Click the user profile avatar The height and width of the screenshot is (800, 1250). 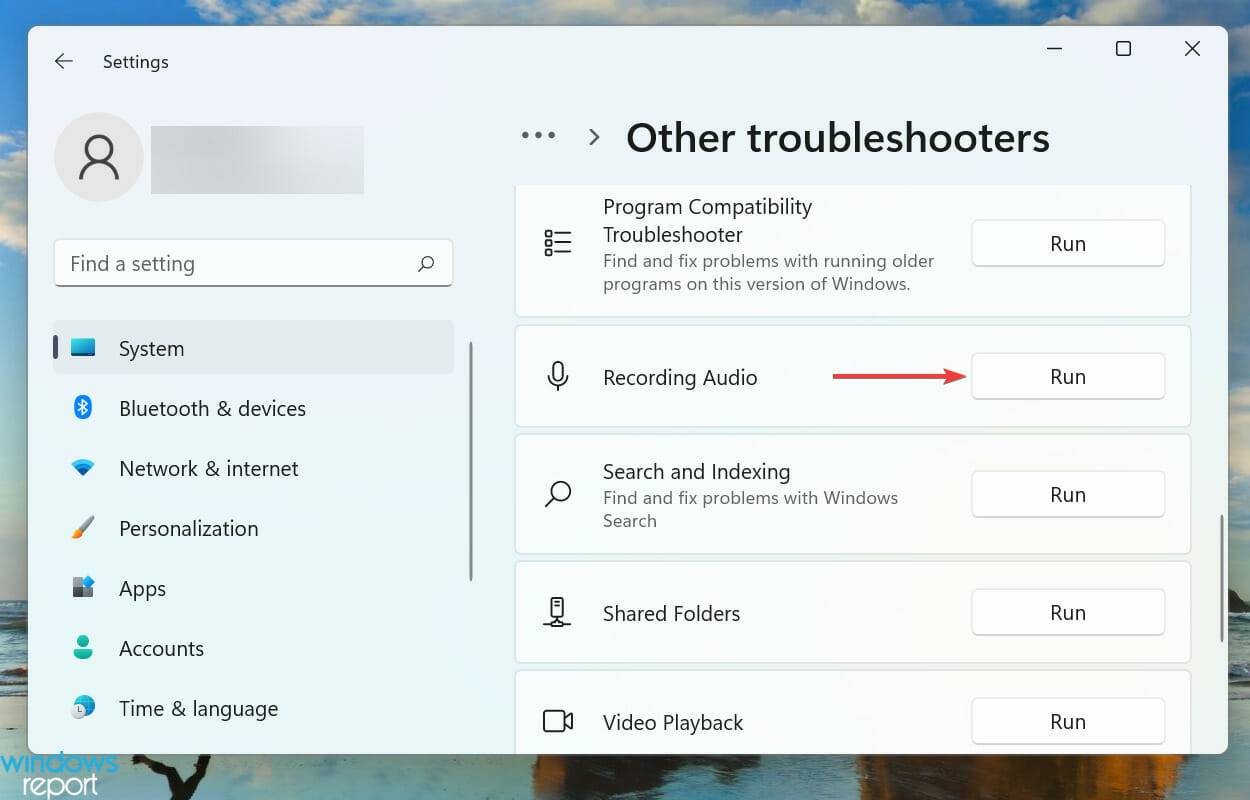(99, 157)
